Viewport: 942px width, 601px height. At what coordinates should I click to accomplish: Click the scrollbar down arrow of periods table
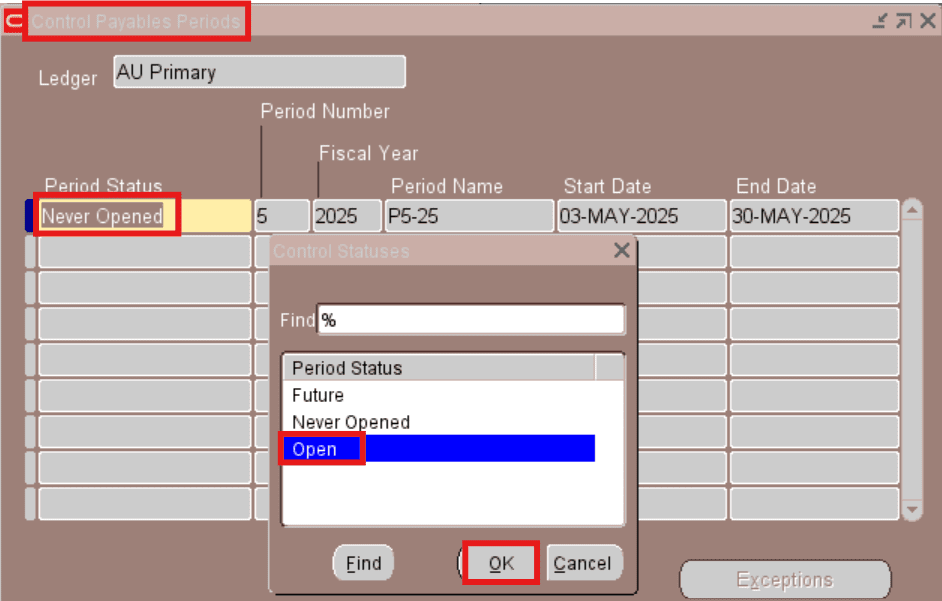click(x=912, y=510)
